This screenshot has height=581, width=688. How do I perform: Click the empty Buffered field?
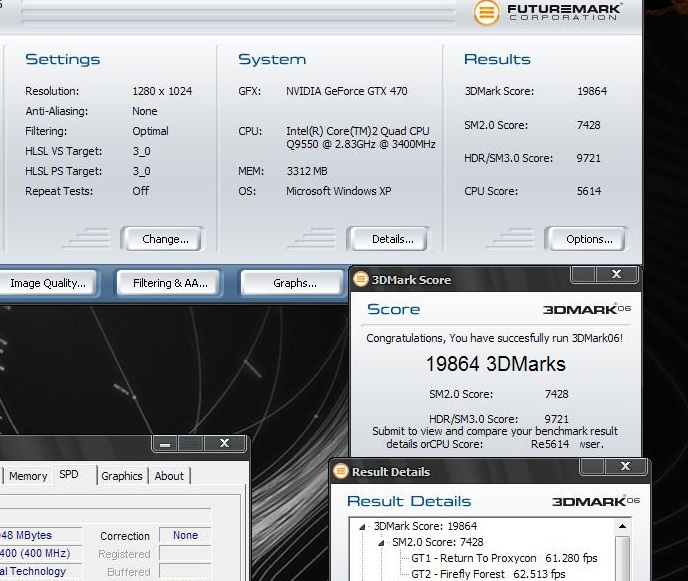tap(185, 572)
